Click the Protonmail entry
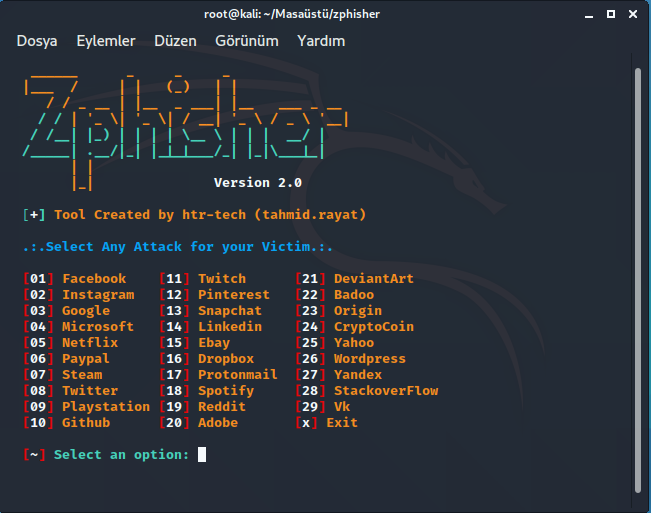This screenshot has width=651, height=513. [238, 375]
